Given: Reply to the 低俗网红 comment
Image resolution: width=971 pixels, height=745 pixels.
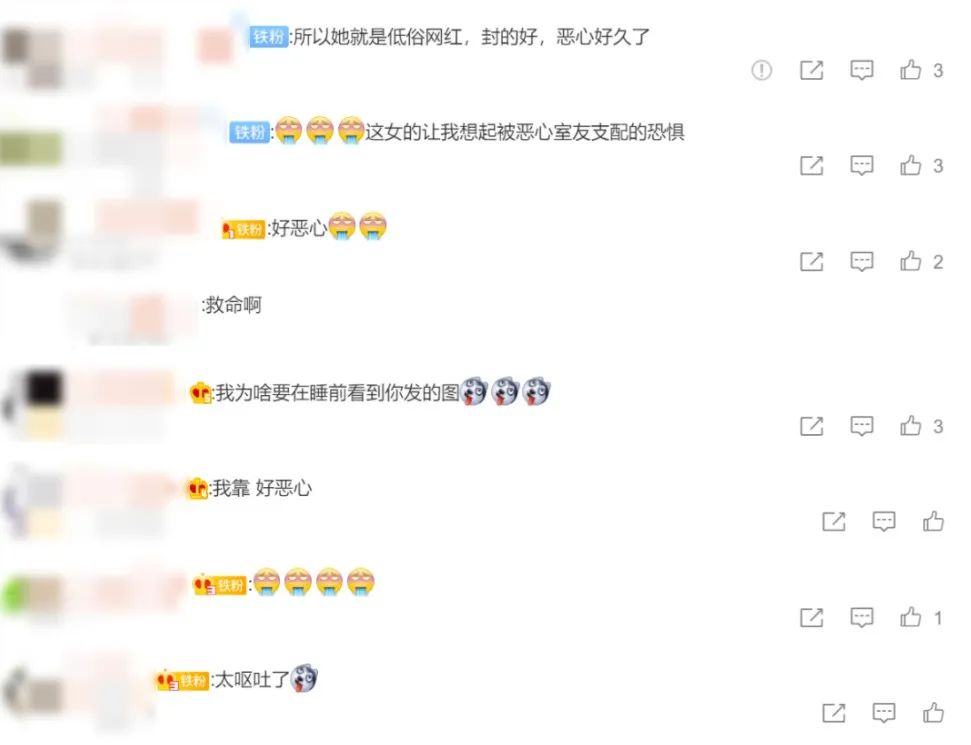Looking at the screenshot, I should pos(861,71).
